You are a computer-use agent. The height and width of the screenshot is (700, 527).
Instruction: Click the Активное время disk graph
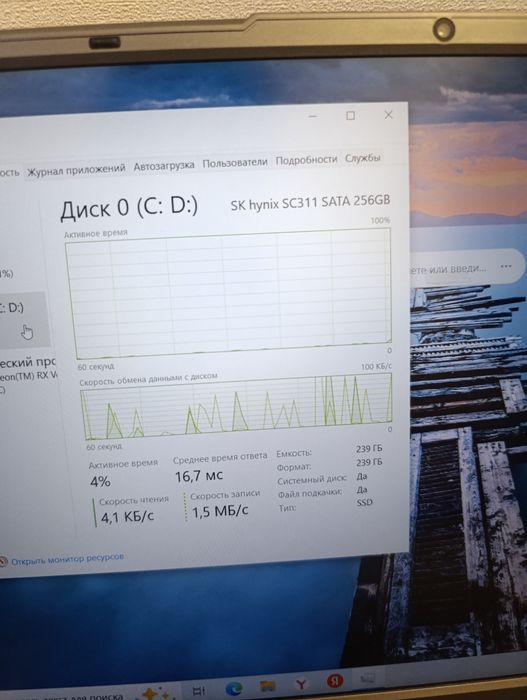(x=229, y=292)
